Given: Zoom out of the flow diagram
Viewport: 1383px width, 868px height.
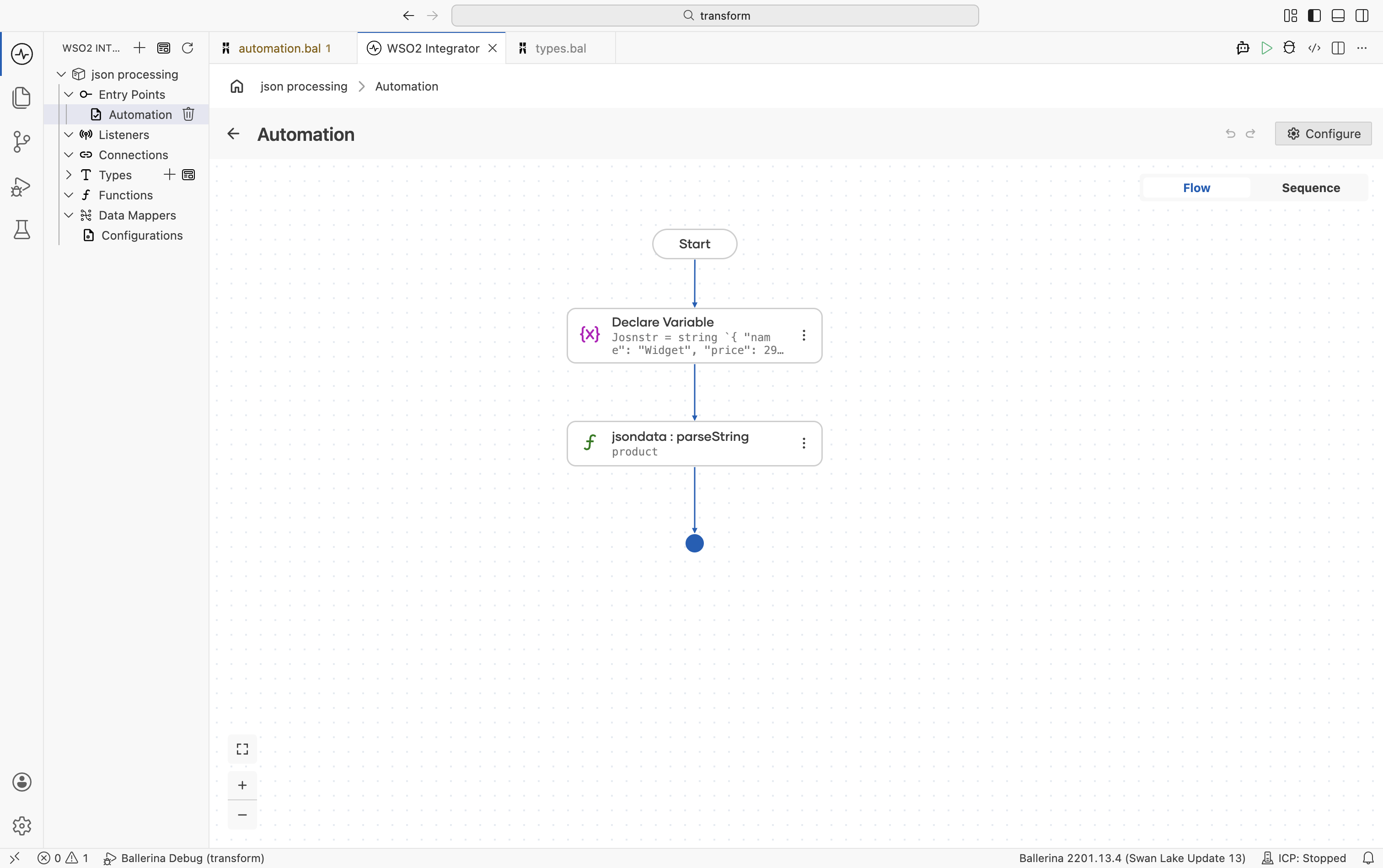Looking at the screenshot, I should (x=242, y=814).
